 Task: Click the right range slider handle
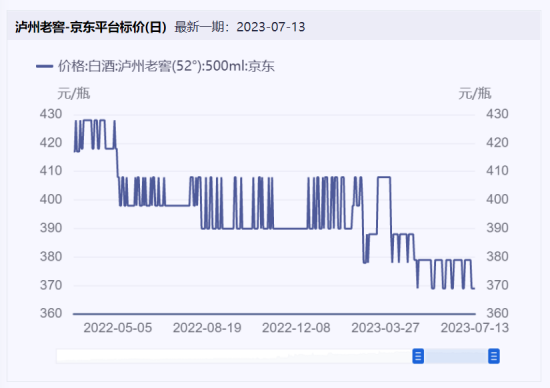494,356
